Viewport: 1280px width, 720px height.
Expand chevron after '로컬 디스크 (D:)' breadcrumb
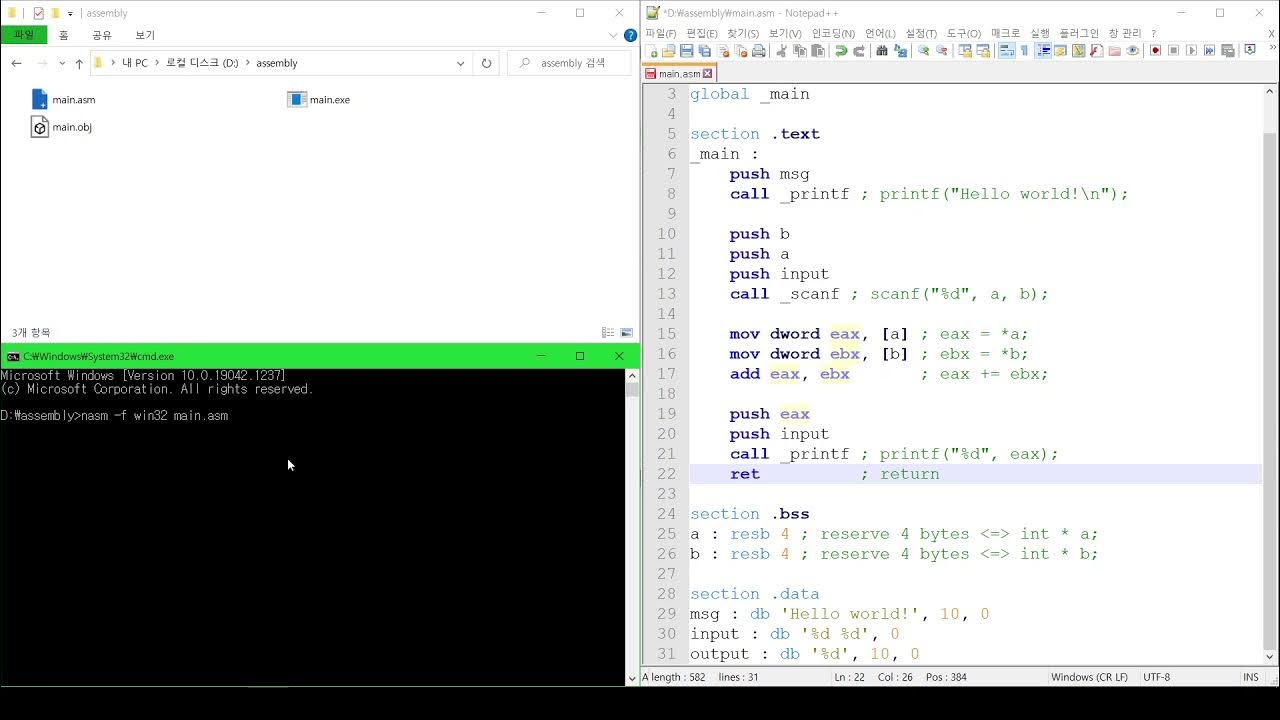click(246, 63)
